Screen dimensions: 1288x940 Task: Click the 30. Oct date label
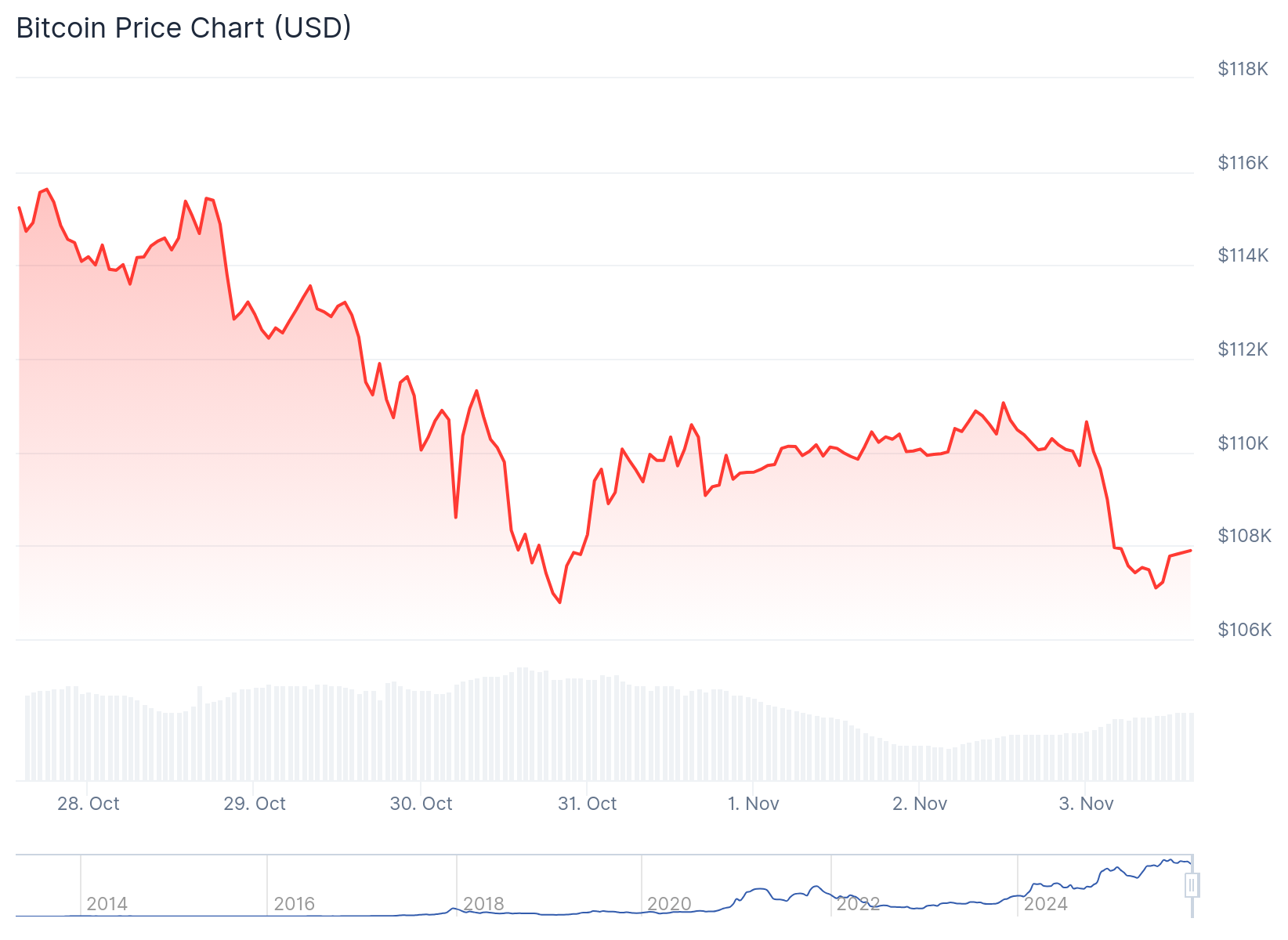point(421,804)
